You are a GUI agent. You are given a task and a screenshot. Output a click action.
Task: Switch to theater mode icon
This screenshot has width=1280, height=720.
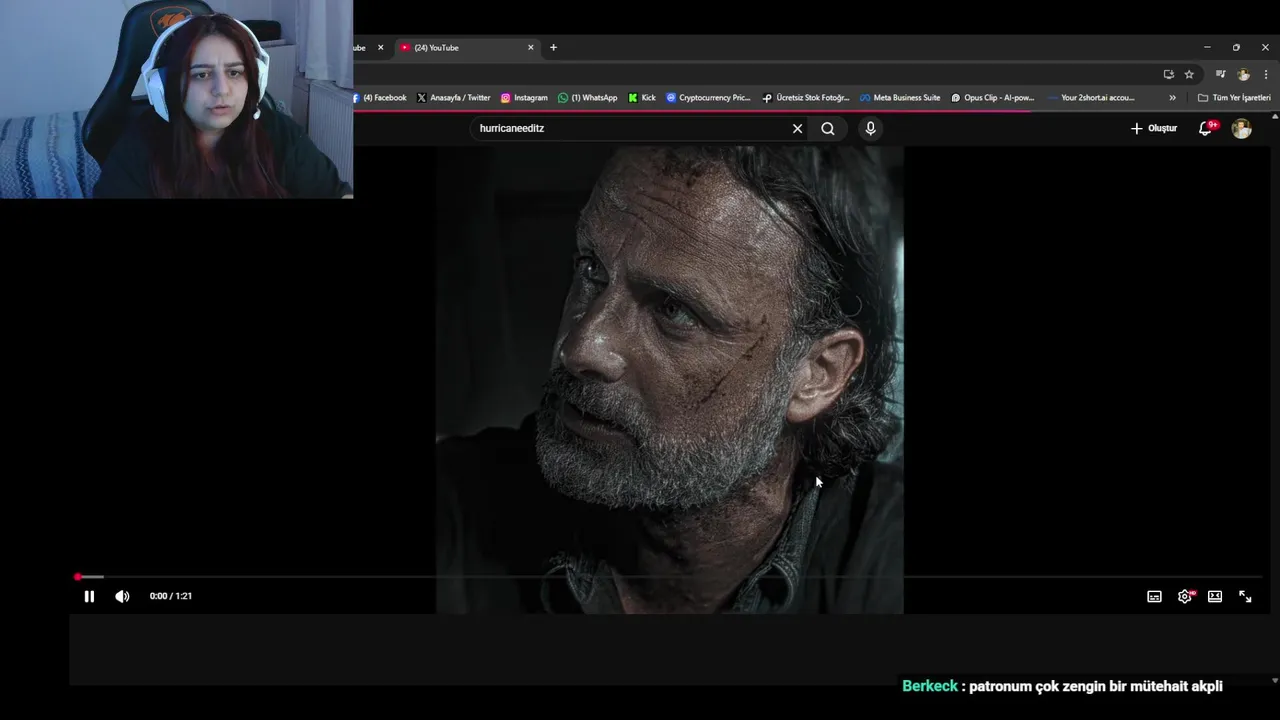tap(1215, 596)
